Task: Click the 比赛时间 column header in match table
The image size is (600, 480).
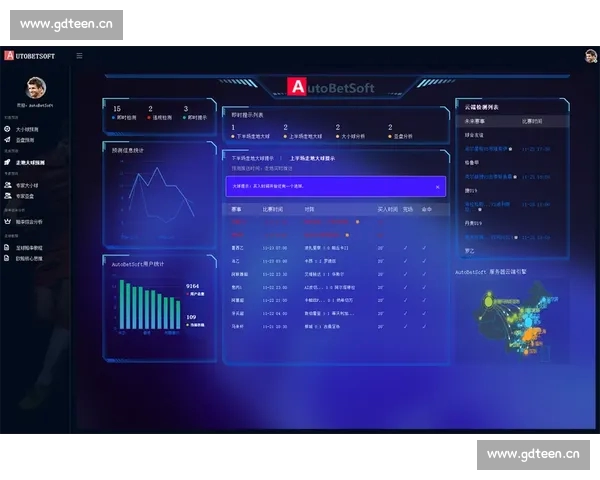Action: pyautogui.click(x=273, y=210)
